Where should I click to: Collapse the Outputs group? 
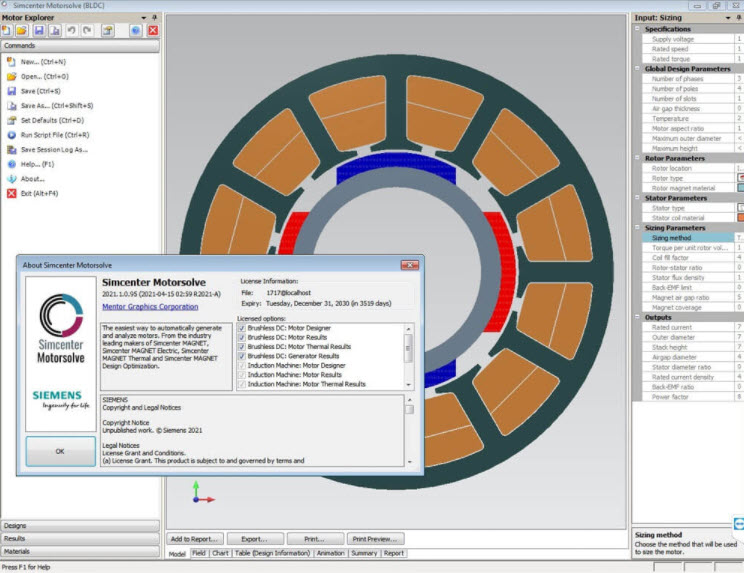click(638, 317)
